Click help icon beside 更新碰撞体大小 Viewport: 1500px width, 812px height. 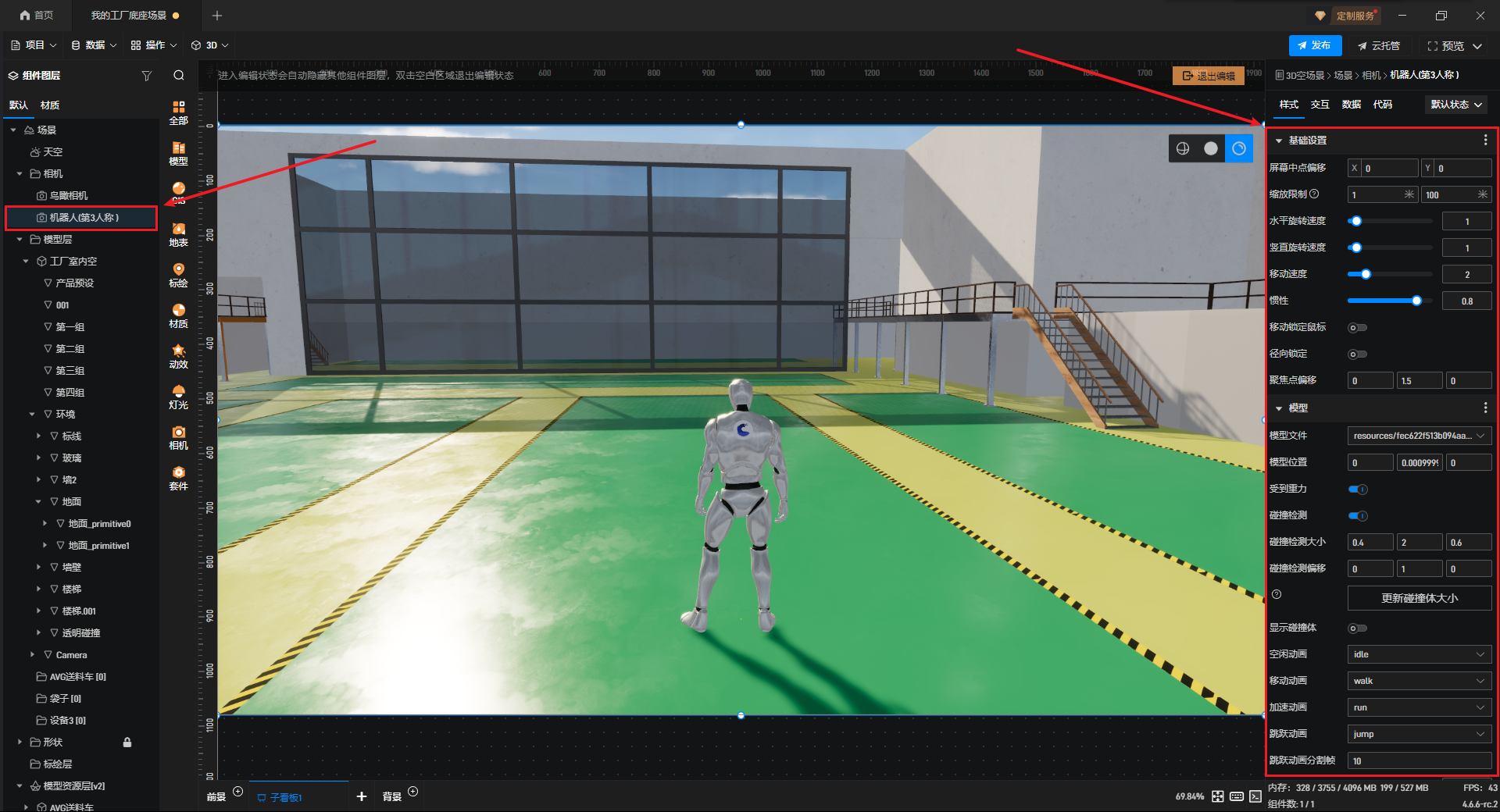coord(1277,594)
